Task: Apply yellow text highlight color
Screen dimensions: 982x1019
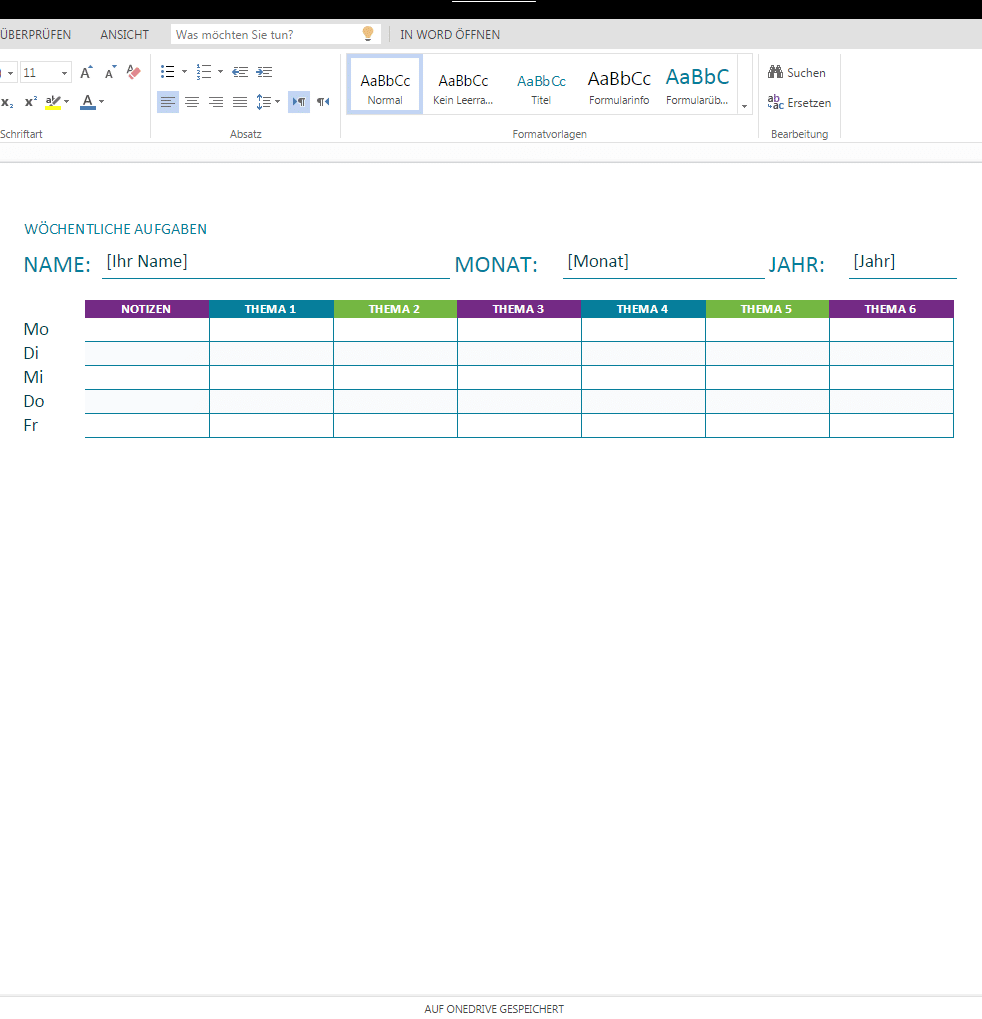Action: (53, 102)
